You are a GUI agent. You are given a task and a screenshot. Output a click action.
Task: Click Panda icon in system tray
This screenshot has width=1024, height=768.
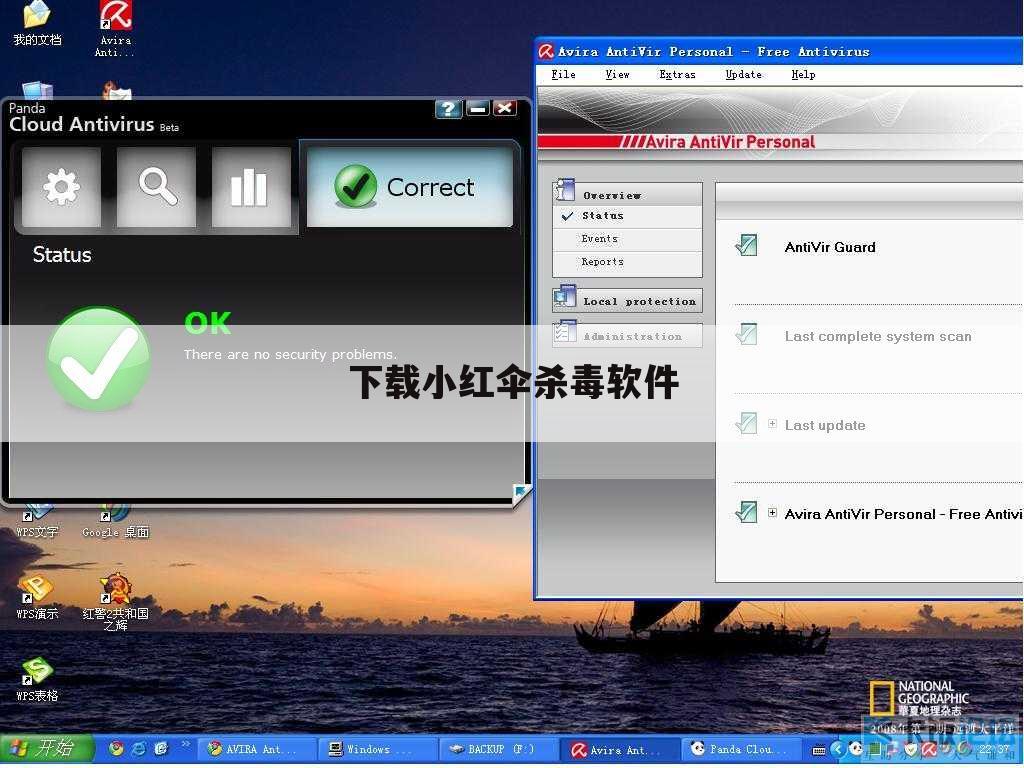(856, 749)
